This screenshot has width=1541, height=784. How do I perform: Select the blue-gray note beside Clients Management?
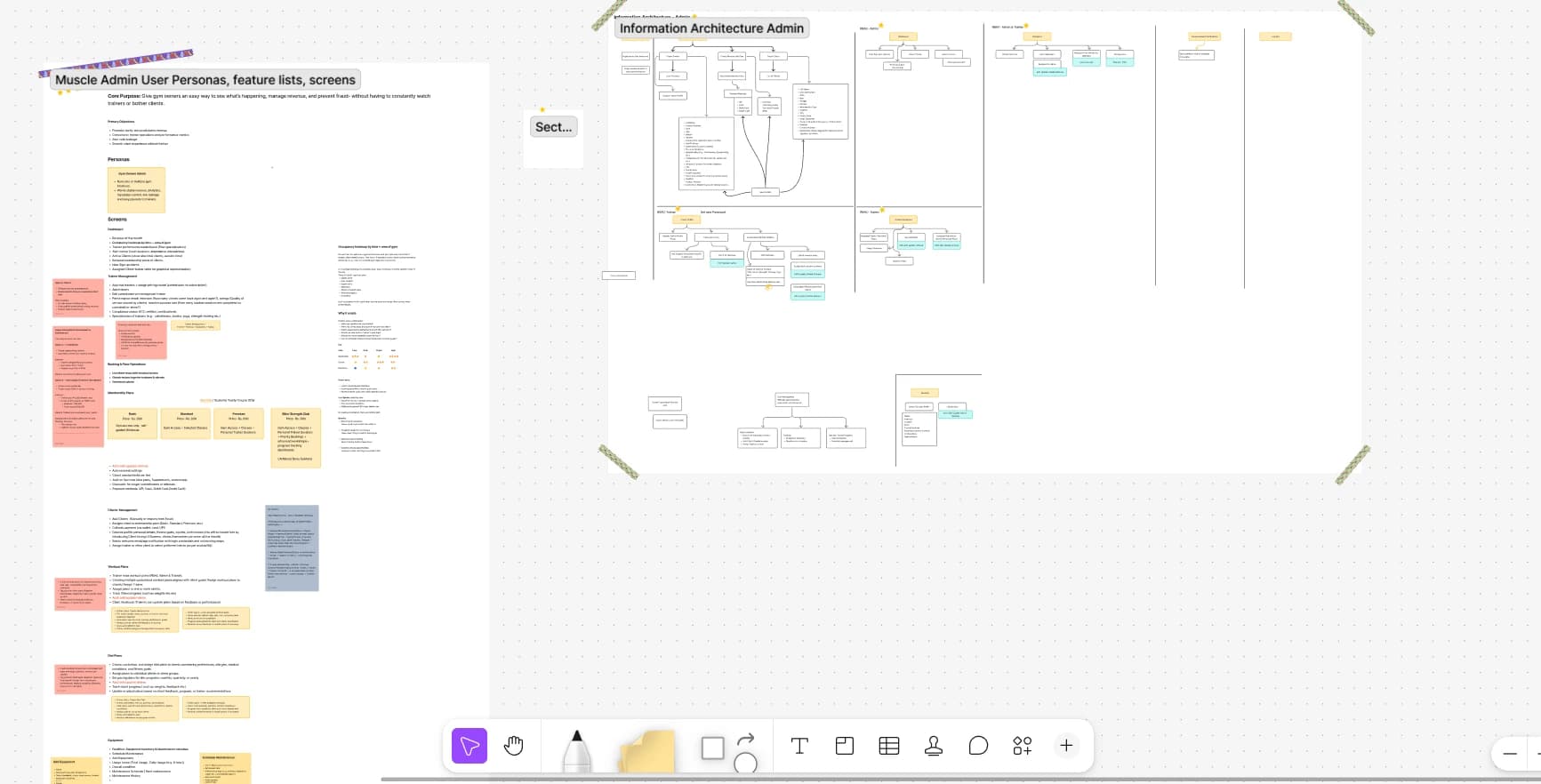293,548
